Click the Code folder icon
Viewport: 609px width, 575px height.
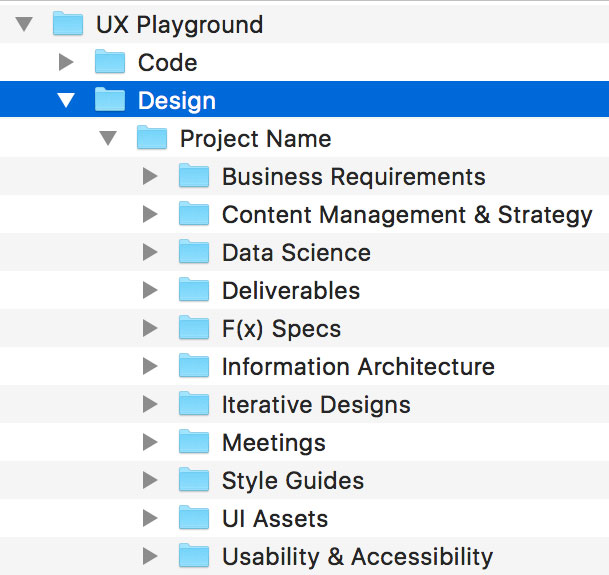pos(110,62)
